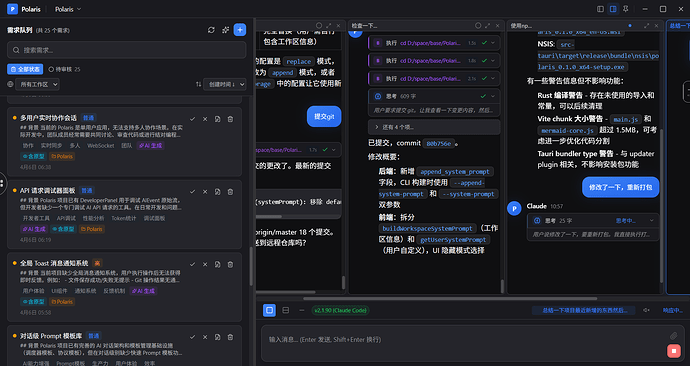Viewport: 690px width, 366px height.
Task: Click the Polaris app logo in title bar
Action: click(12, 9)
